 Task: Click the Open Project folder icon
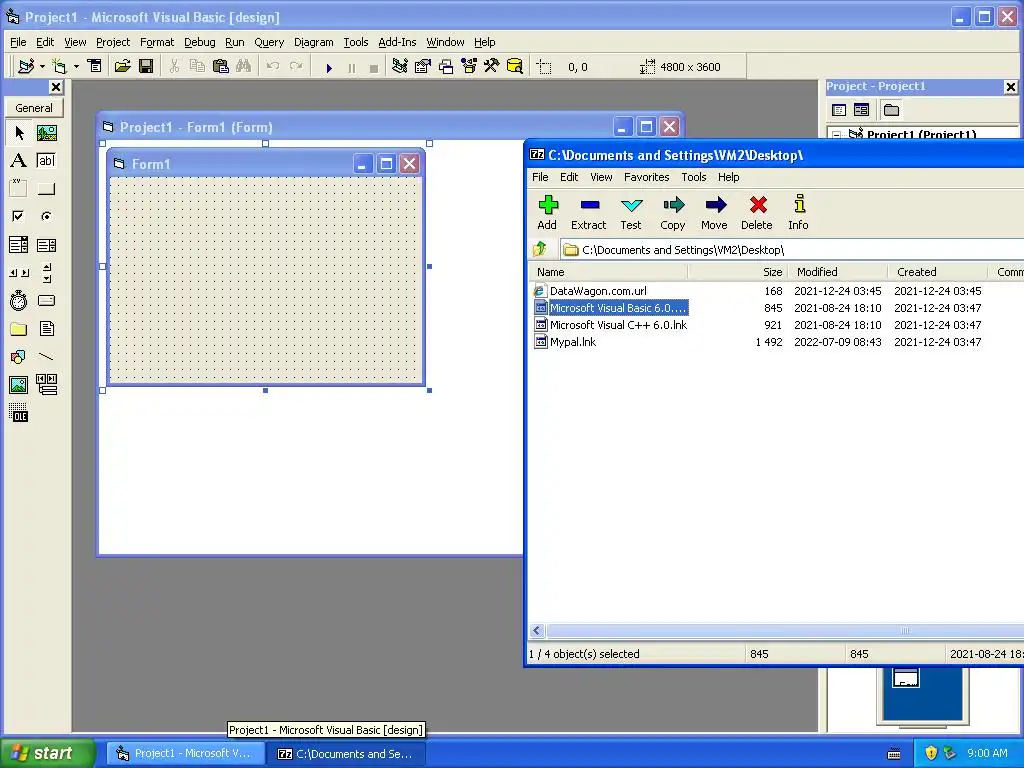pyautogui.click(x=123, y=67)
